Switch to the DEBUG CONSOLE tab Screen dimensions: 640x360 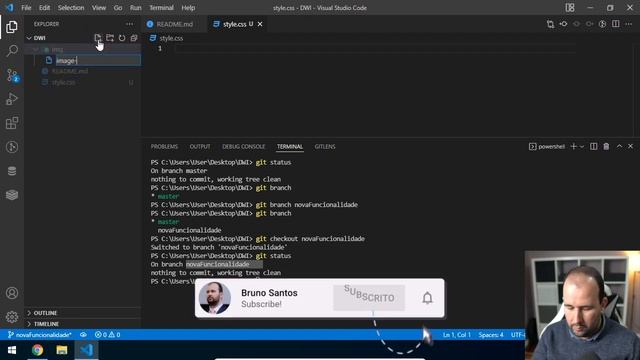tap(244, 147)
